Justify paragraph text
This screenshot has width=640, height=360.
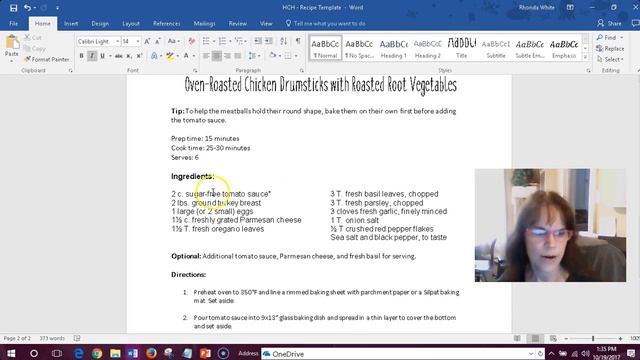coord(238,56)
